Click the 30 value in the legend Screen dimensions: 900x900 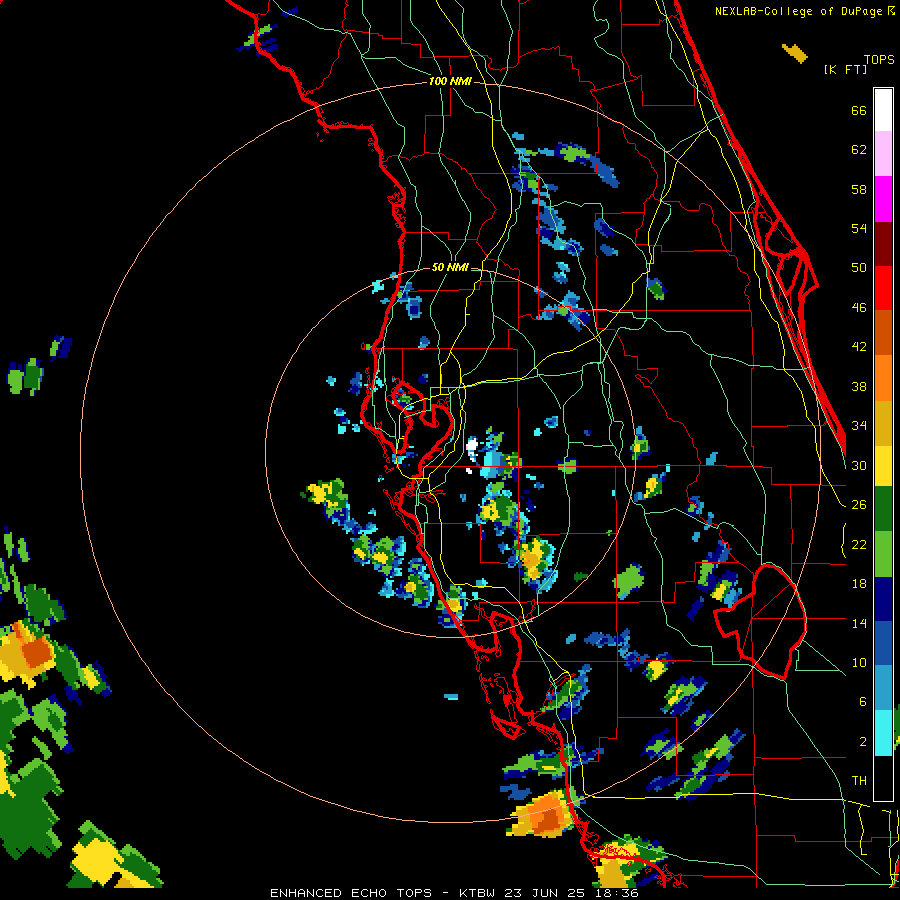click(859, 465)
